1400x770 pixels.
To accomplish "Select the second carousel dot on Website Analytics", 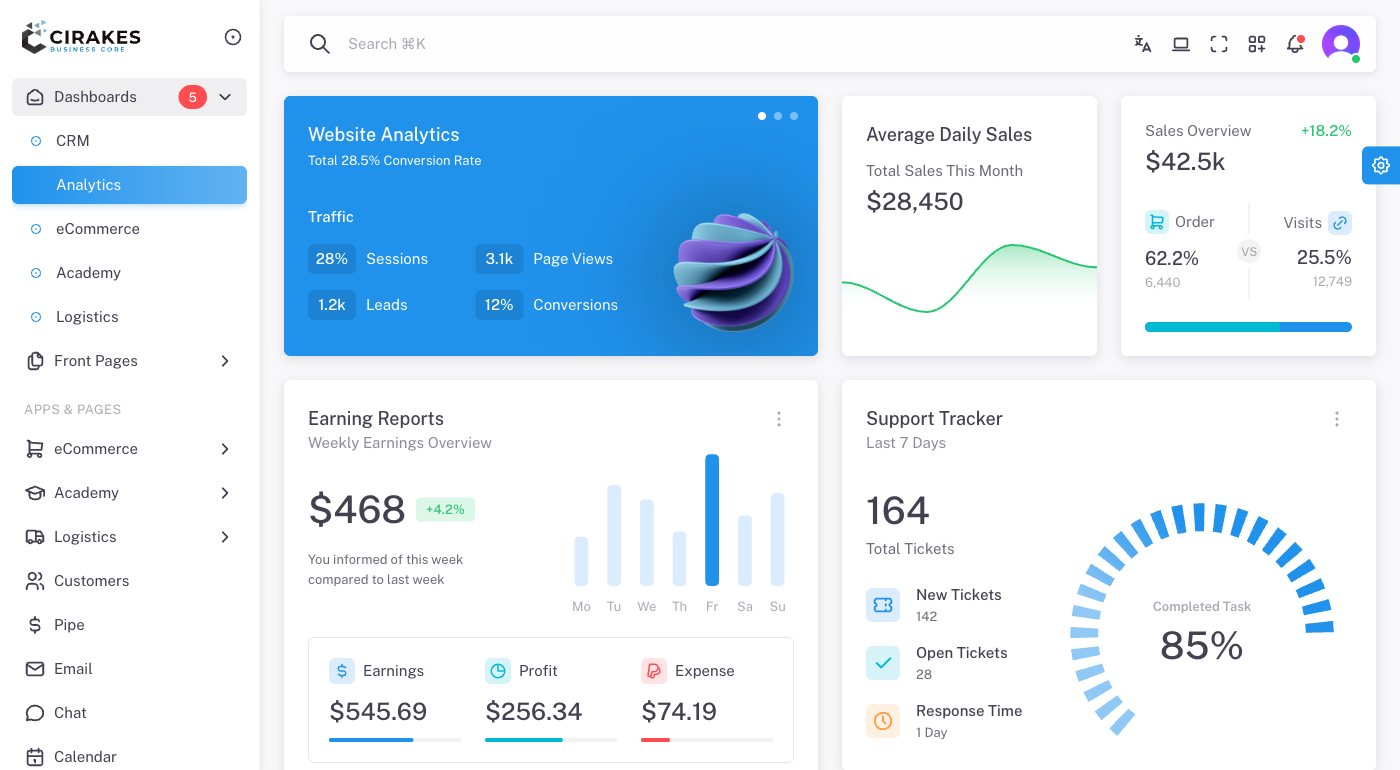I will click(x=777, y=116).
